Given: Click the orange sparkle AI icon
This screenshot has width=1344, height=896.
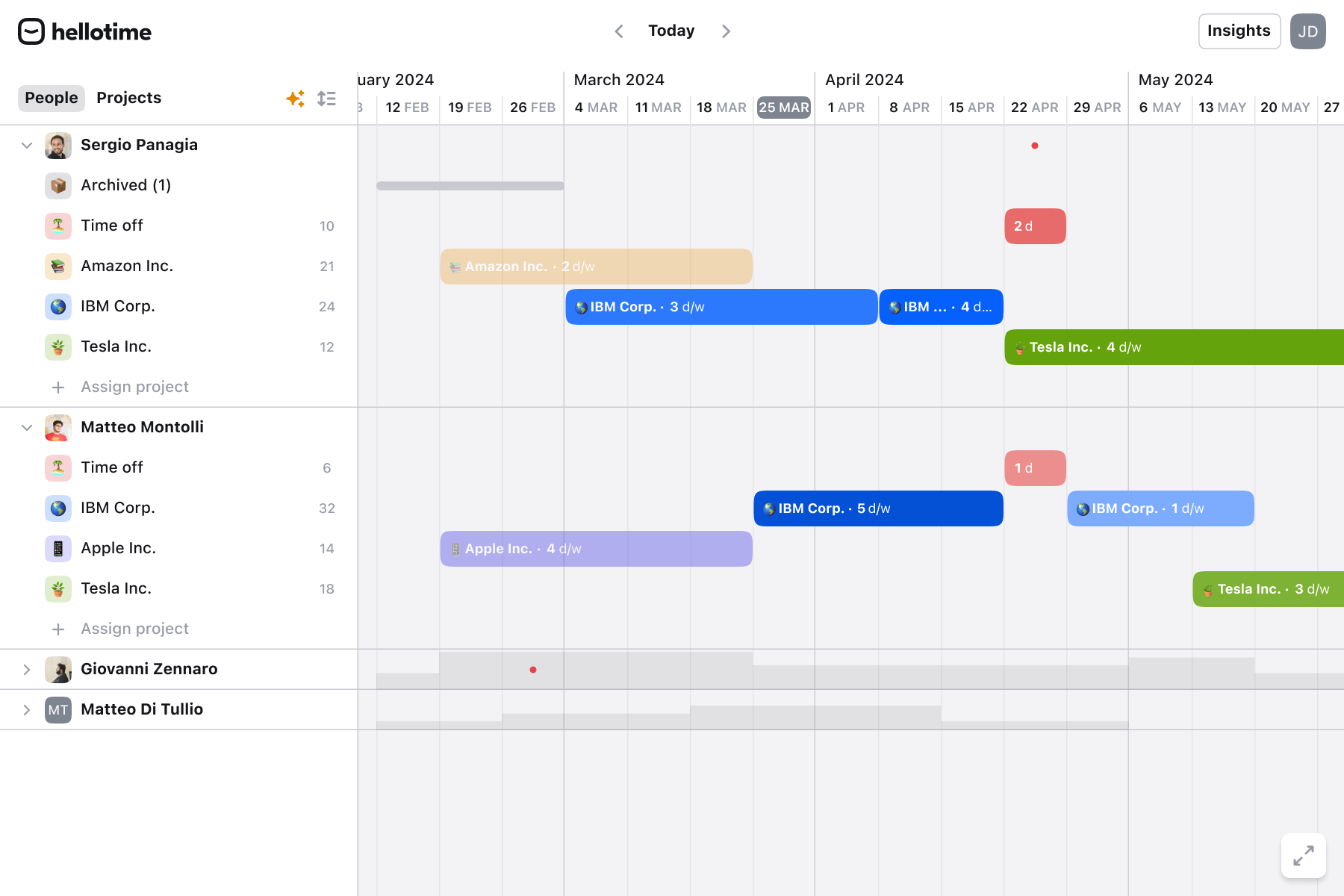Looking at the screenshot, I should (x=296, y=99).
